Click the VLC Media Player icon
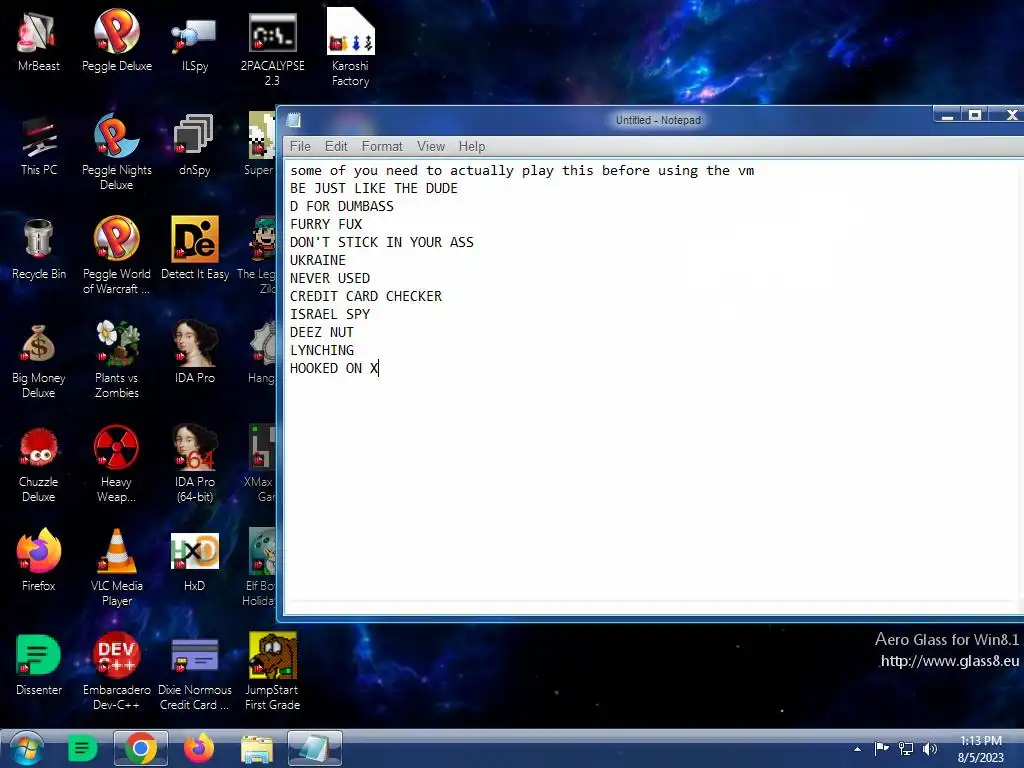 pyautogui.click(x=117, y=568)
